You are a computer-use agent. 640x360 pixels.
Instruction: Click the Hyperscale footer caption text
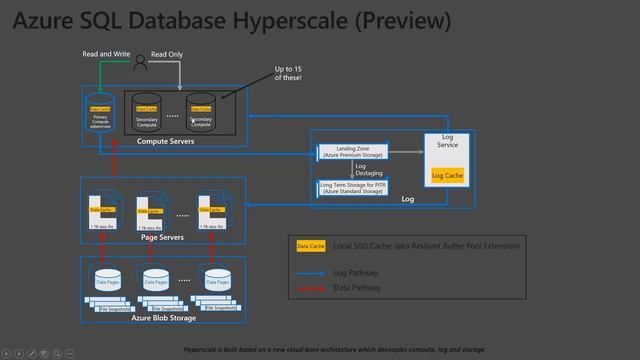coord(335,349)
